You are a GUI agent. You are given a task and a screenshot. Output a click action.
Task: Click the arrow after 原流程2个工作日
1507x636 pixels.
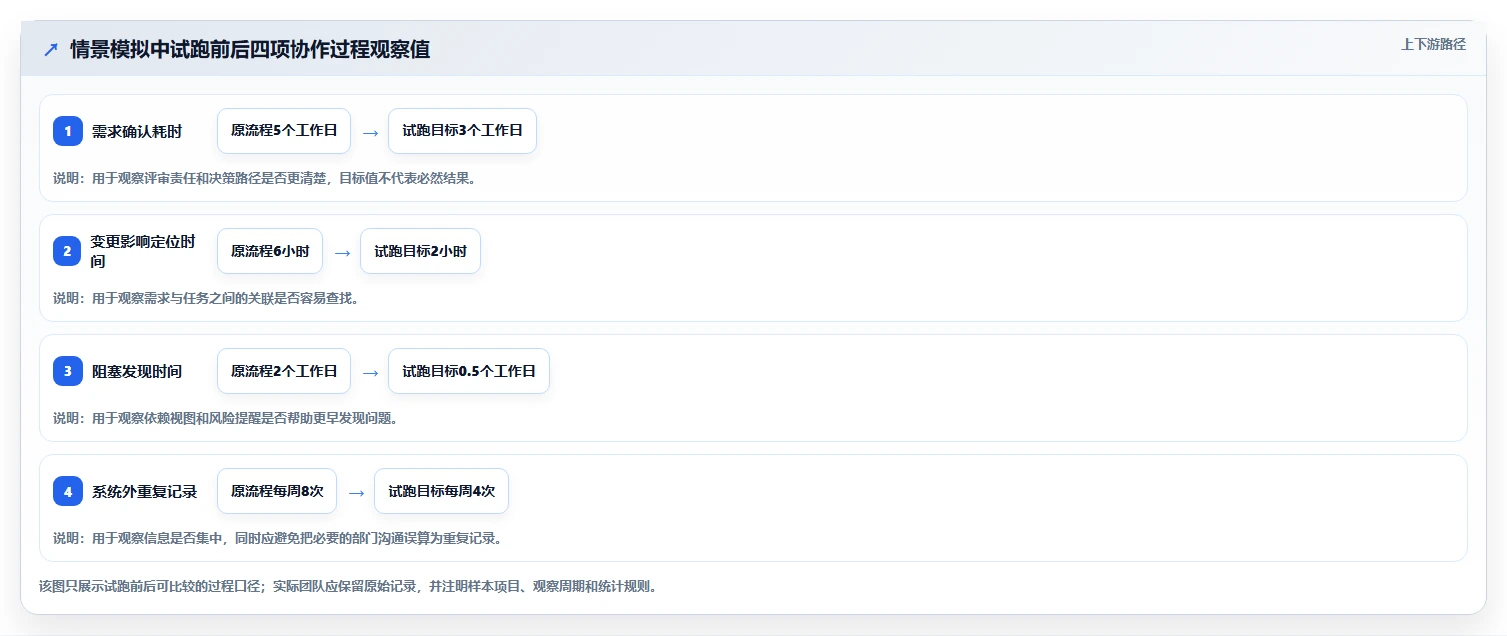coord(370,372)
